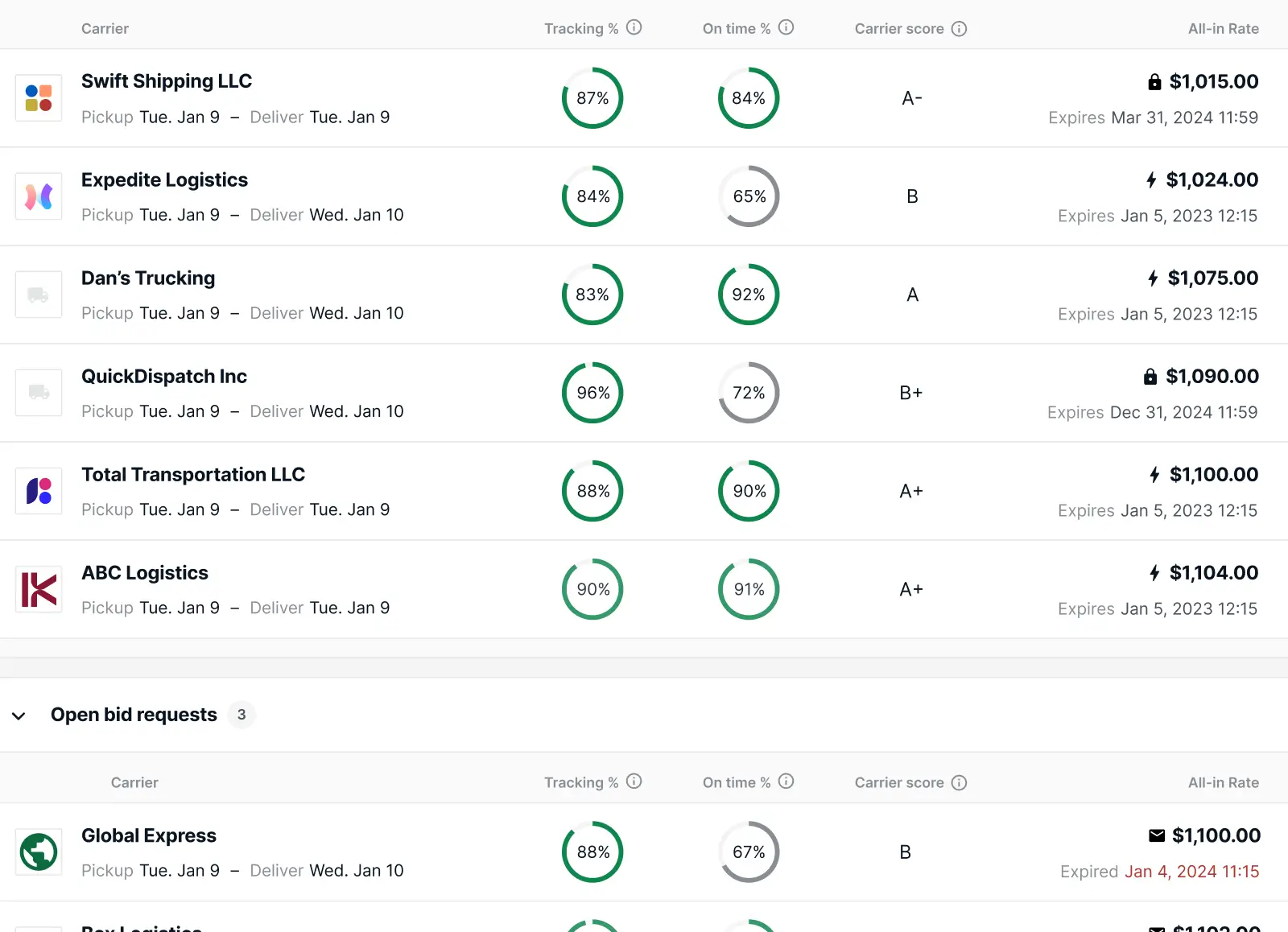Click the Expedite Logistics logo icon
This screenshot has height=932, width=1288.
pos(39,196)
